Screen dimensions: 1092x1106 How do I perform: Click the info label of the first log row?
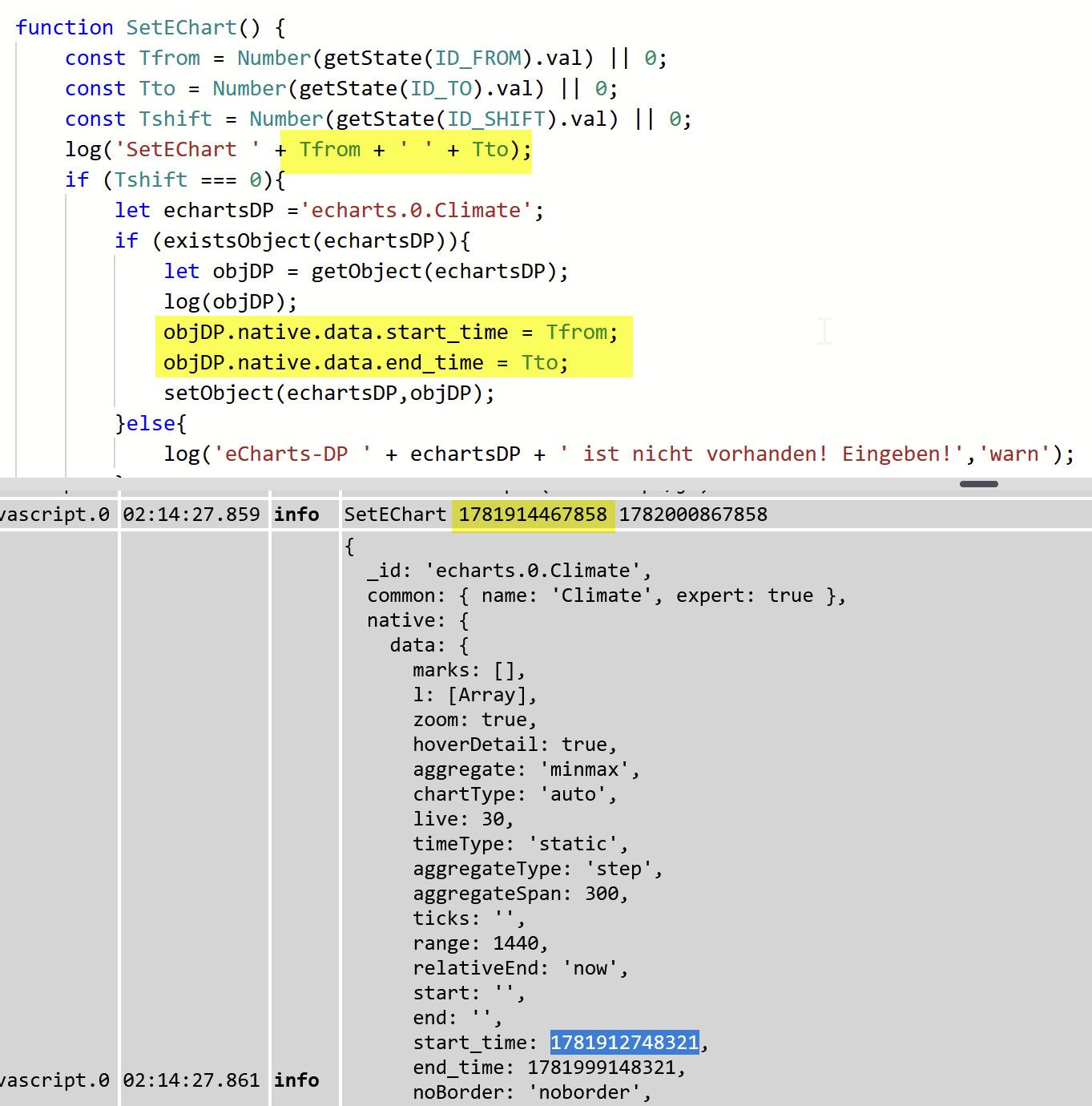[296, 515]
